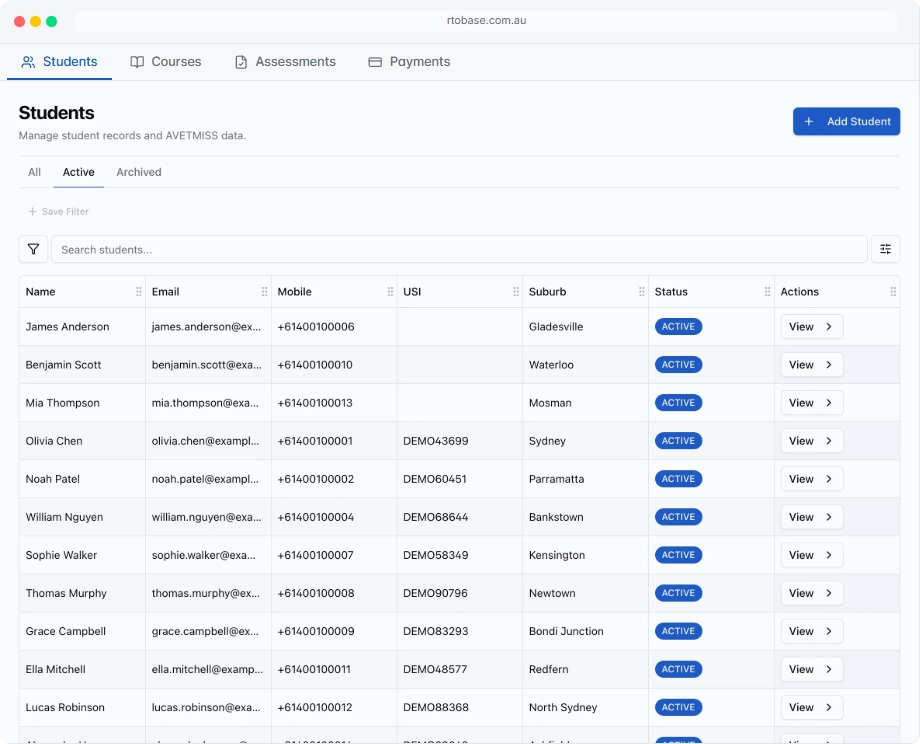Open the column settings sliders icon
This screenshot has height=744, width=920.
[885, 249]
